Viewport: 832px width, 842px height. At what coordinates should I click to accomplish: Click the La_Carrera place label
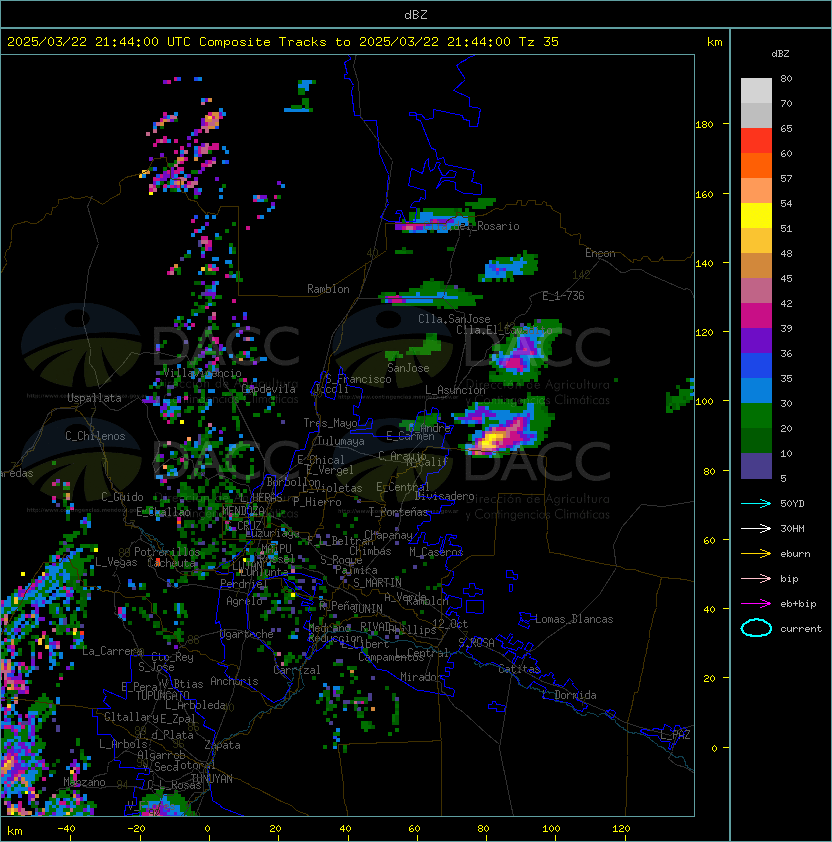[113, 651]
